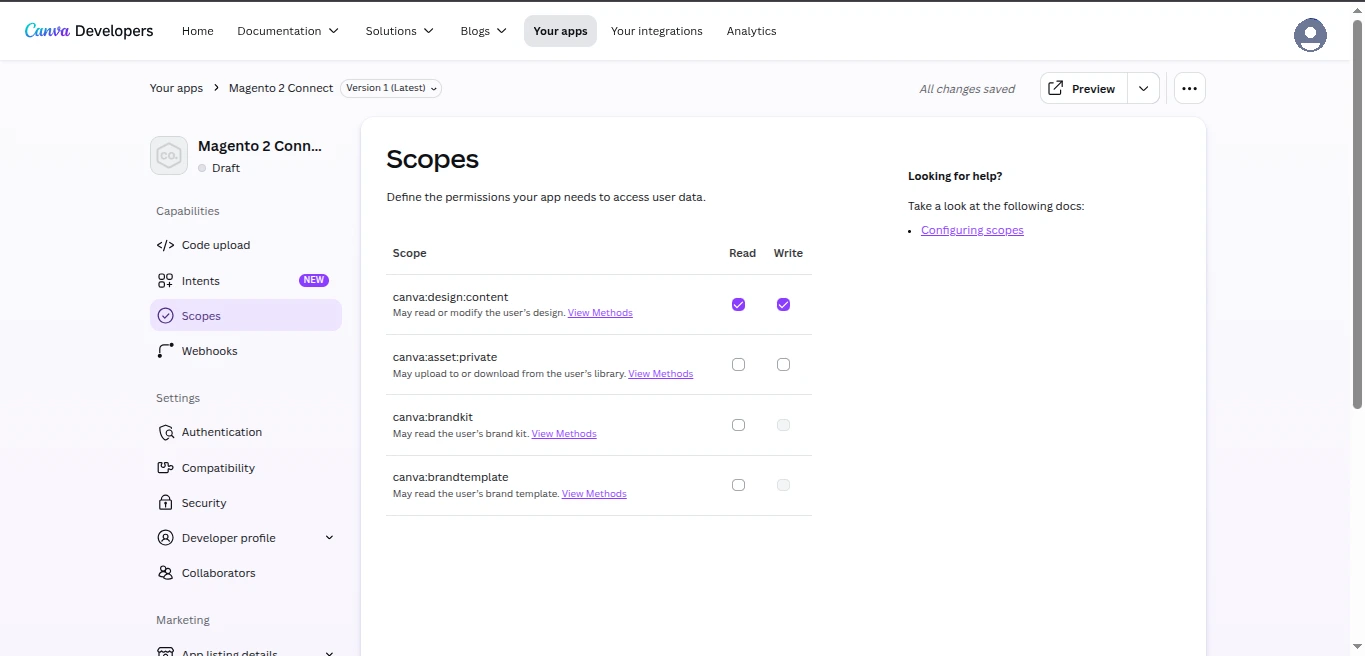
Task: Open Your integrations page
Action: [657, 31]
